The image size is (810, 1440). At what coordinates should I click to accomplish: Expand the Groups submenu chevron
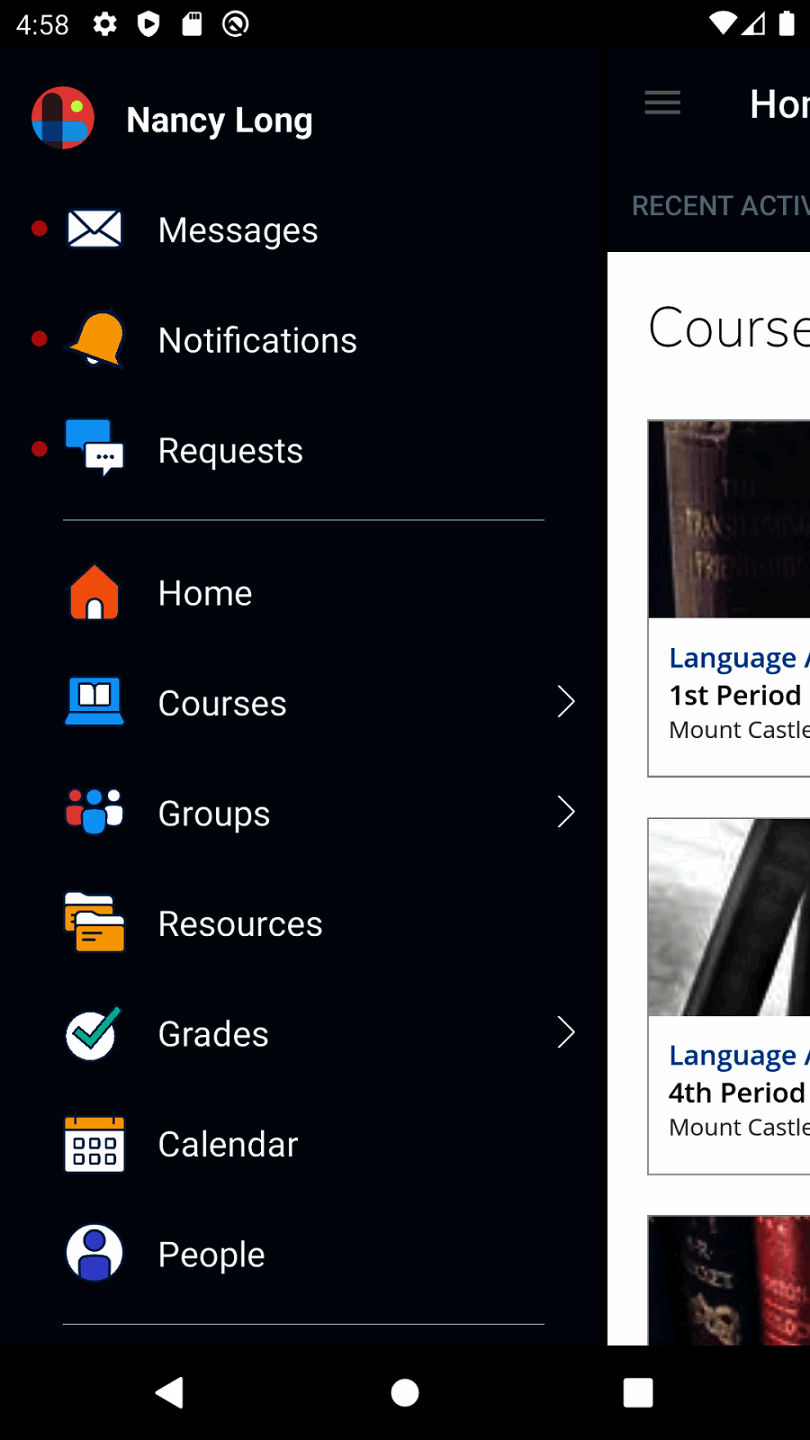pos(566,812)
